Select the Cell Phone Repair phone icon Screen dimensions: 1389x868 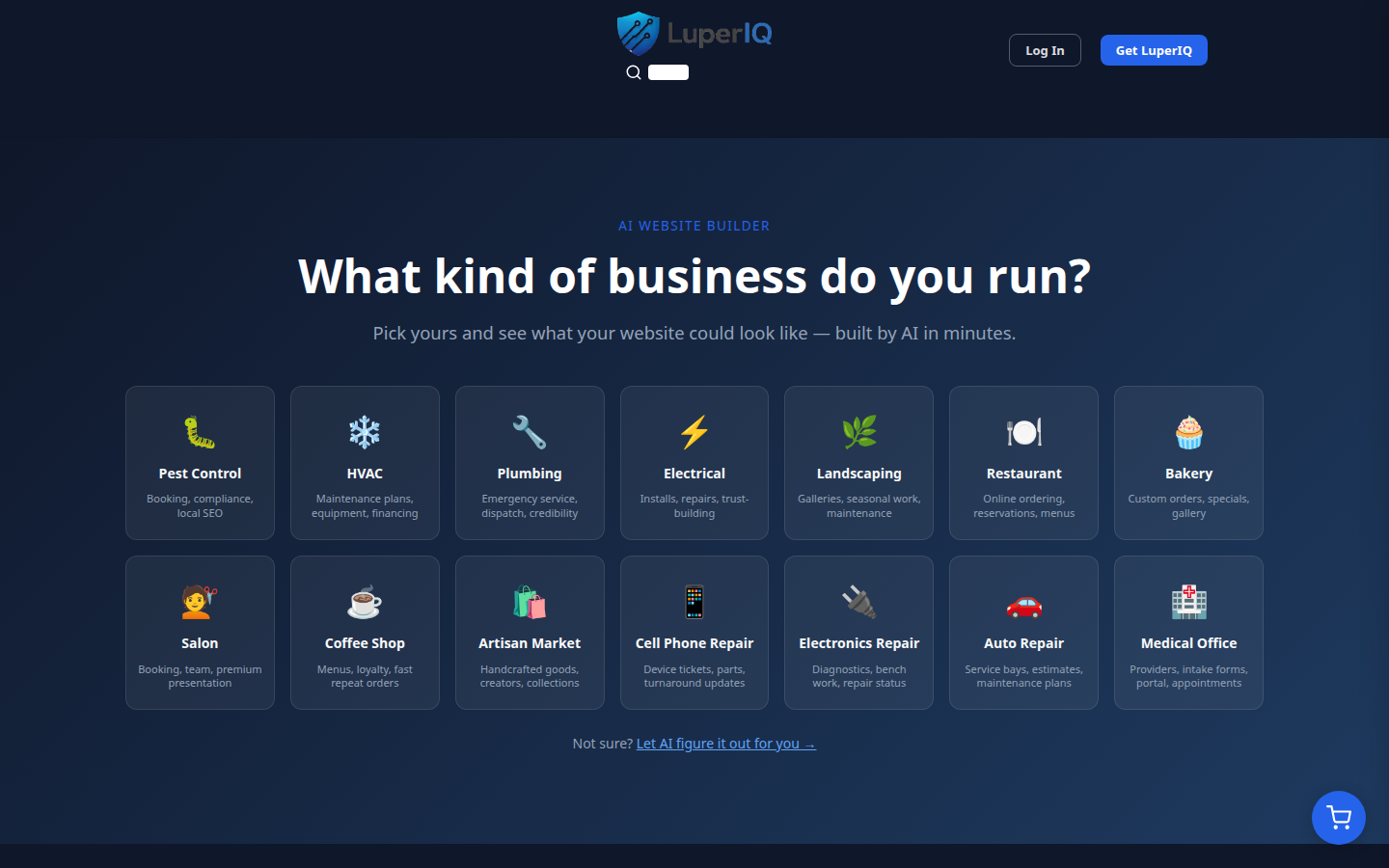[x=694, y=601]
